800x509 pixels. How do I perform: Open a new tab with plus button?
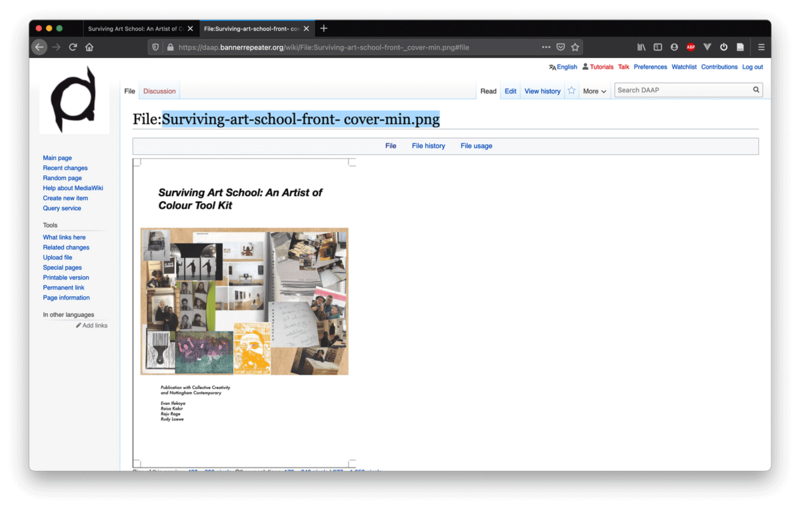(323, 28)
